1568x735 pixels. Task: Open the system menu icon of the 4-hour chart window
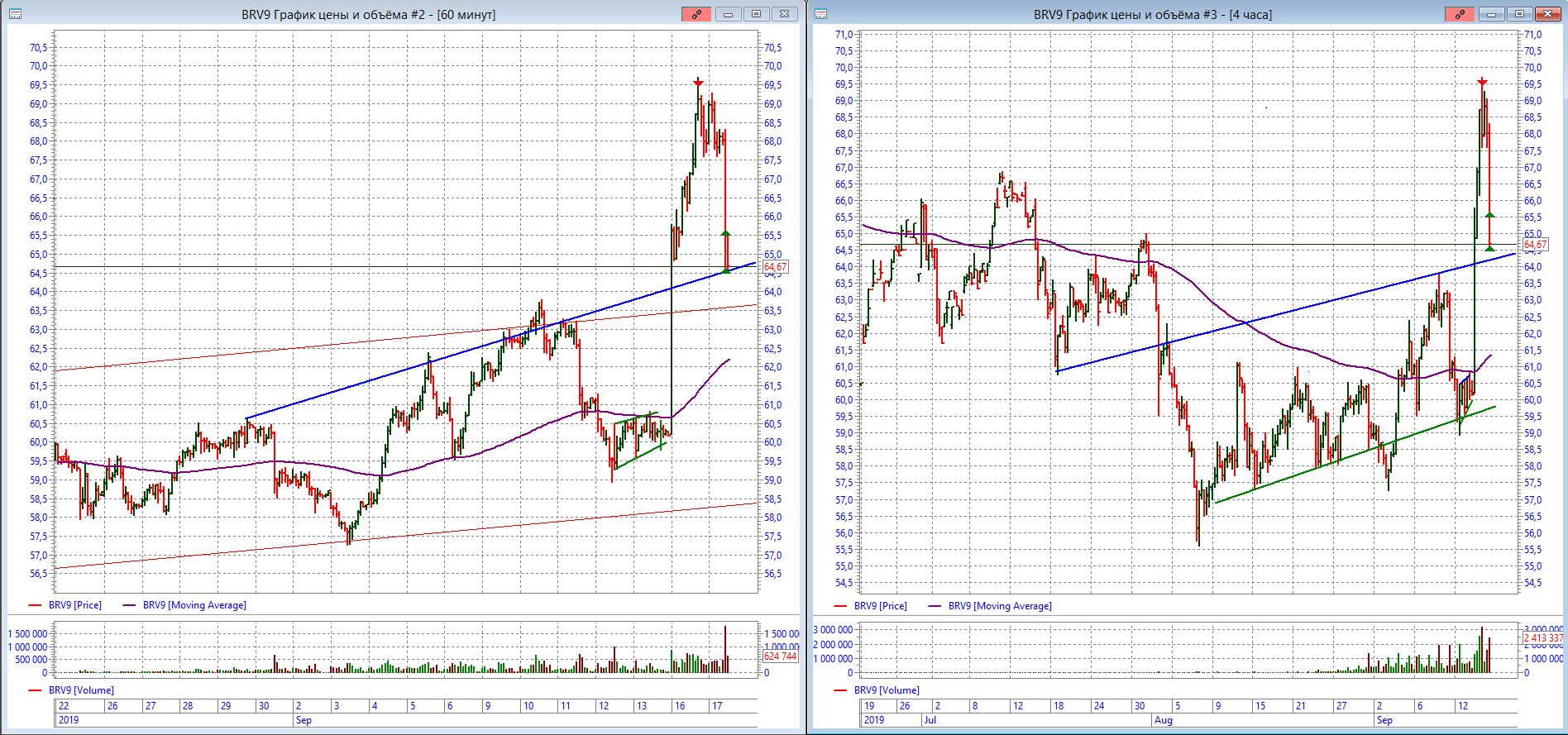tap(821, 14)
